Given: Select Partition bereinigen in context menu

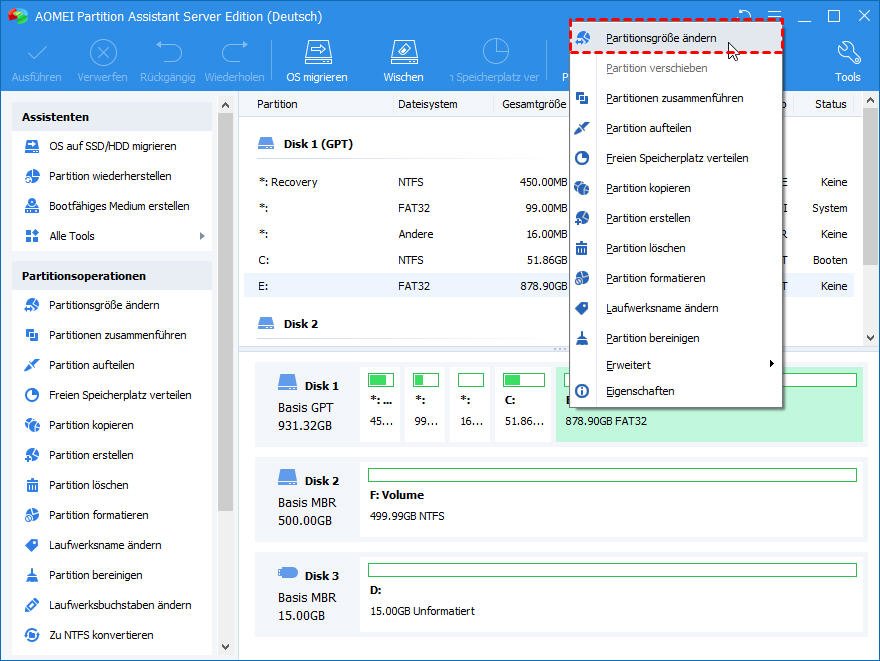Looking at the screenshot, I should click(676, 338).
